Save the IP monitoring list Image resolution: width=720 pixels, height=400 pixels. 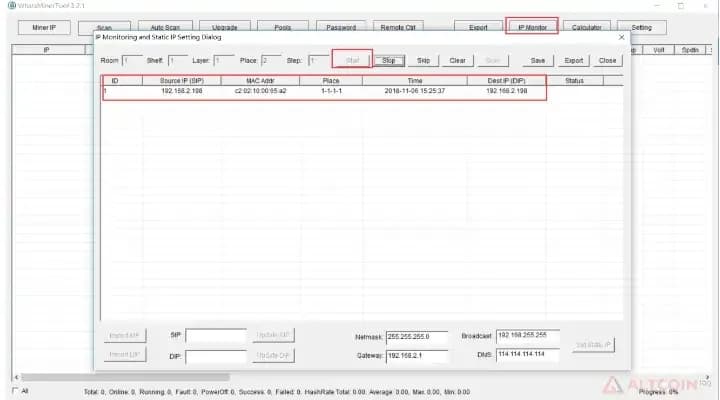pos(538,61)
